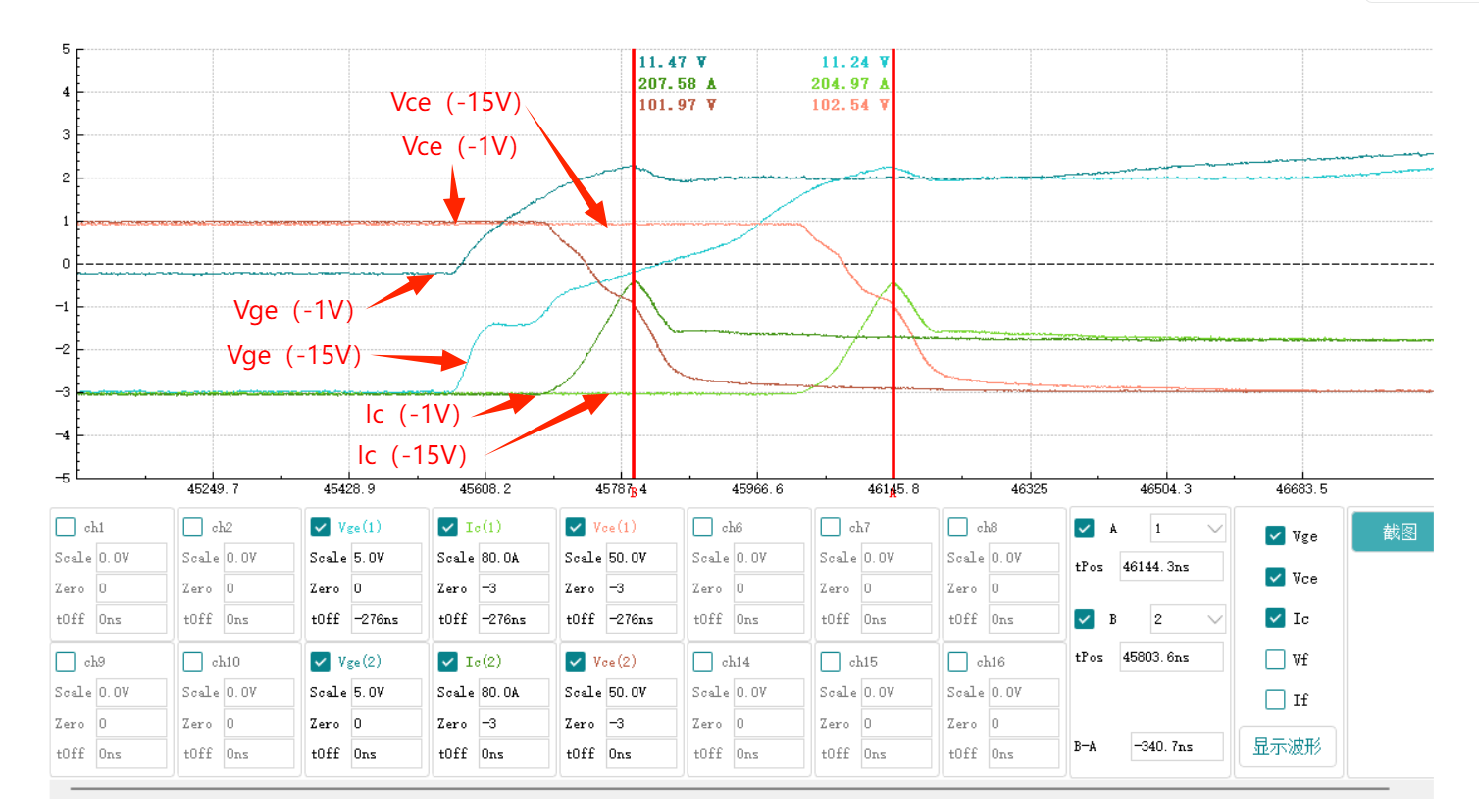Enable the Vf waveform checkbox

point(1275,659)
